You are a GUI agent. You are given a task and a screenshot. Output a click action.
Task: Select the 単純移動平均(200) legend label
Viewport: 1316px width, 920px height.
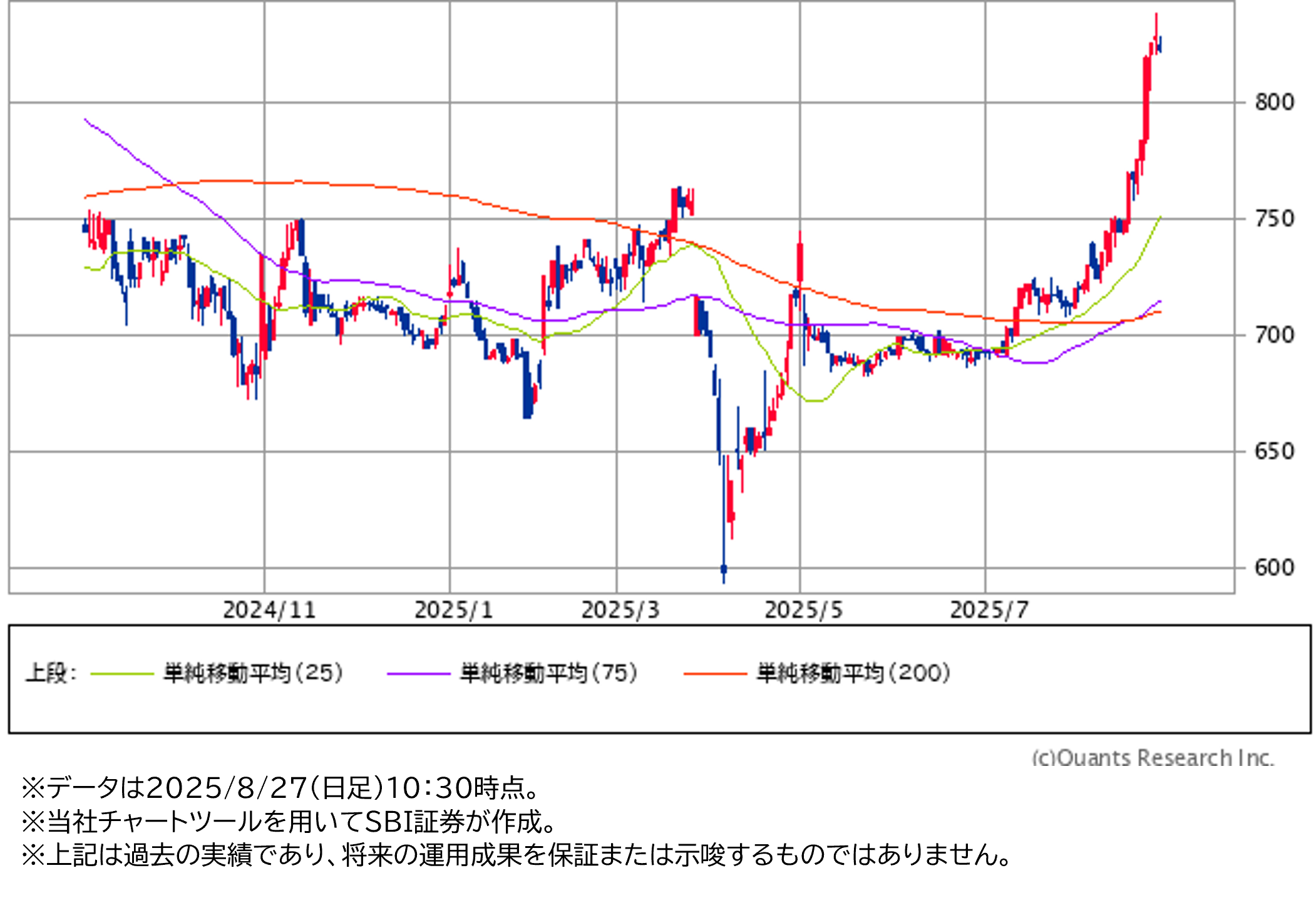coord(853,673)
